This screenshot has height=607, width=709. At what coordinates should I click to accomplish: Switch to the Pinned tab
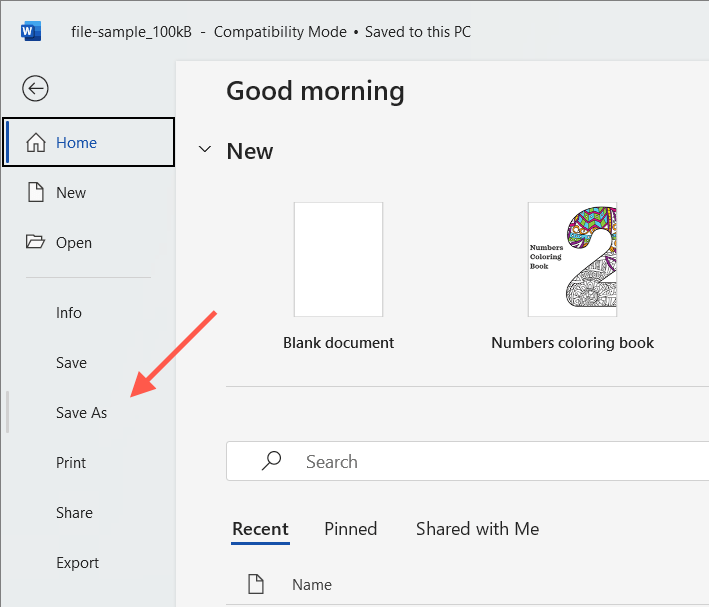(x=351, y=529)
